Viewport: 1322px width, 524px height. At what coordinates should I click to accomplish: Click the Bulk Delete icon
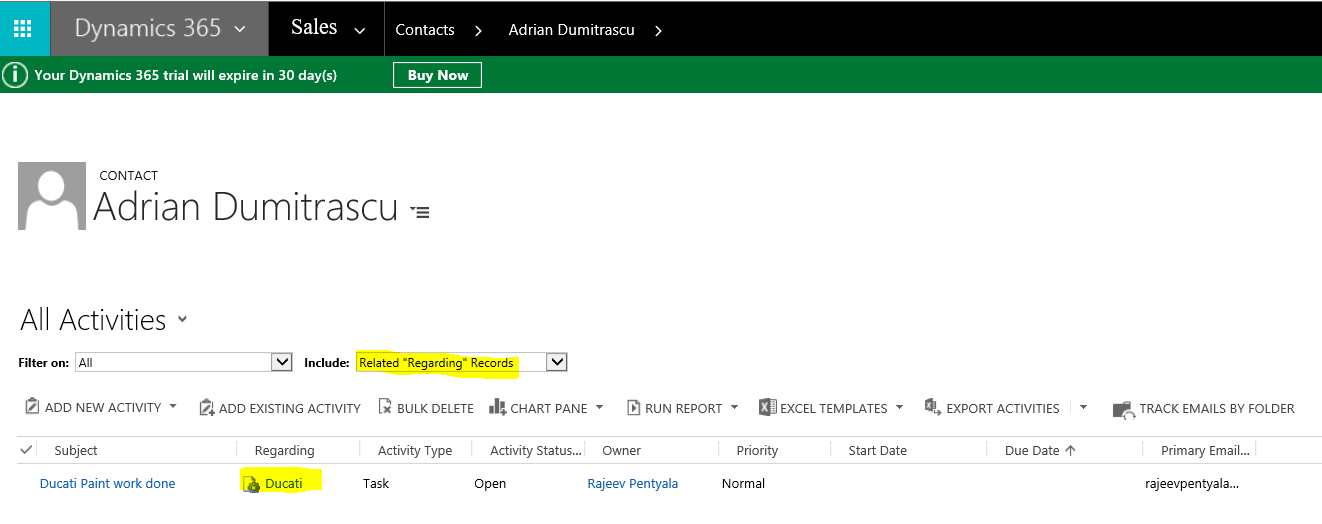(385, 407)
